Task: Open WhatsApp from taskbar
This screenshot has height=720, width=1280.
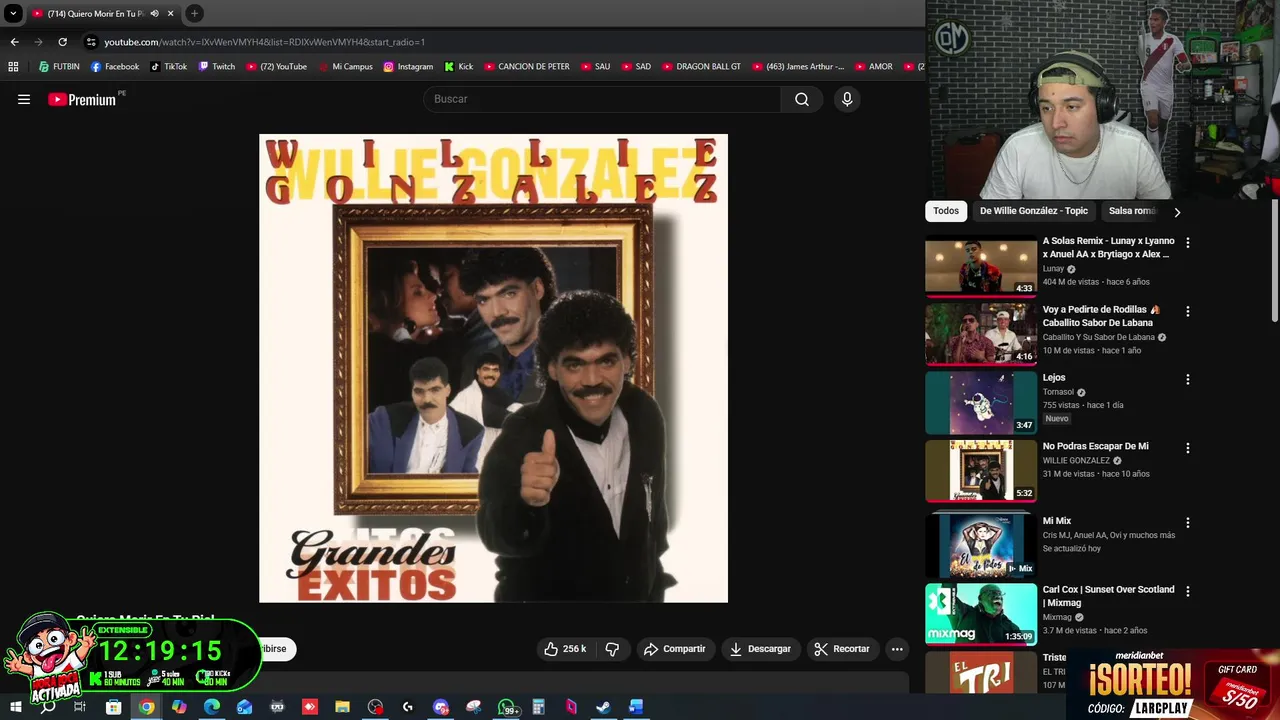Action: tap(507, 707)
